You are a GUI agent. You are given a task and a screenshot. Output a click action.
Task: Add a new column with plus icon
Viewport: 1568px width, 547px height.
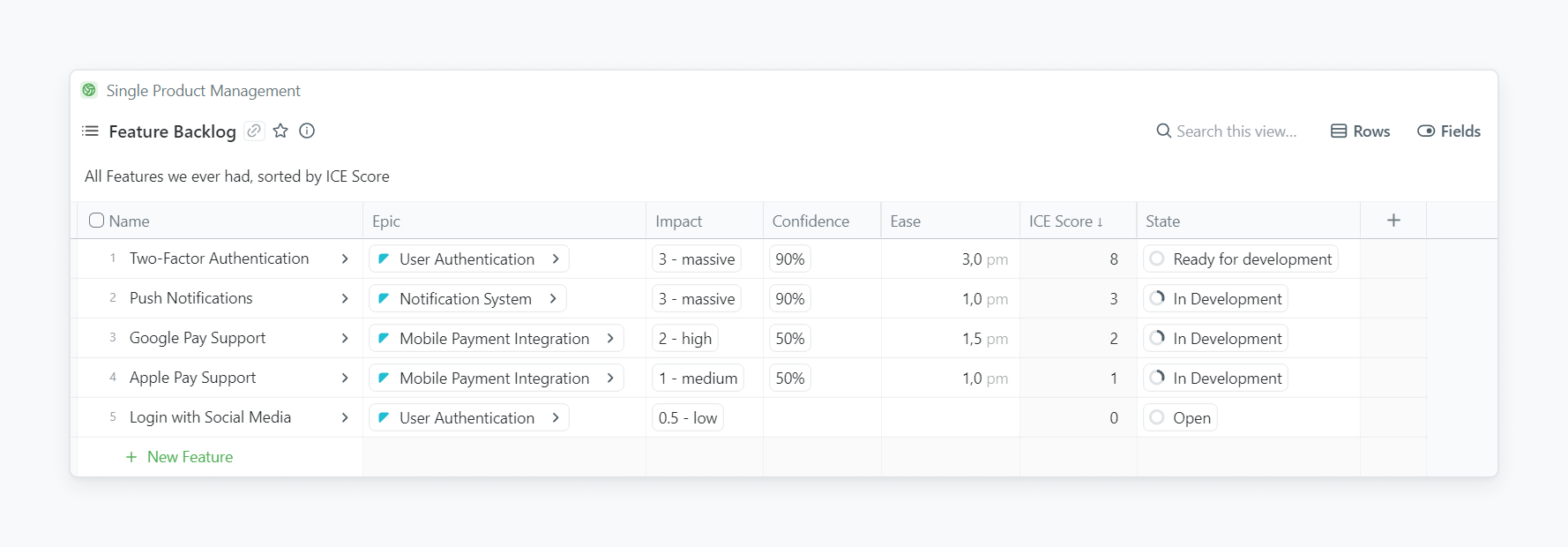click(1393, 221)
